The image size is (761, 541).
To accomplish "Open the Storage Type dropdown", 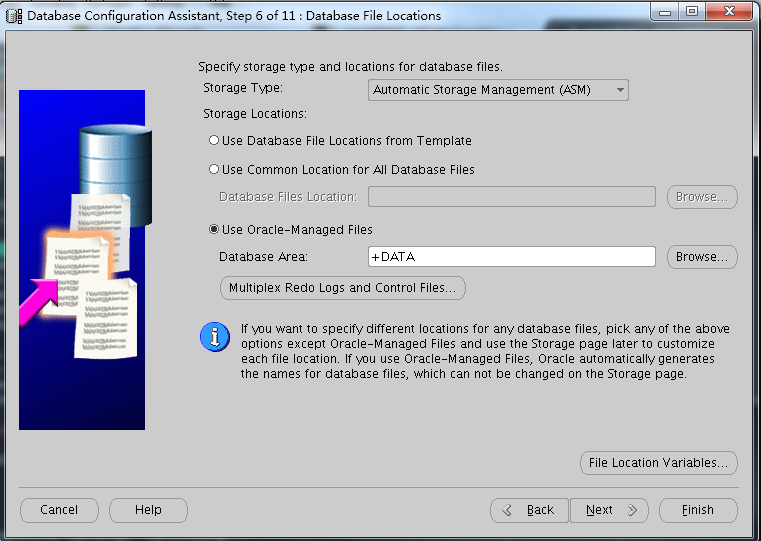I will [498, 90].
